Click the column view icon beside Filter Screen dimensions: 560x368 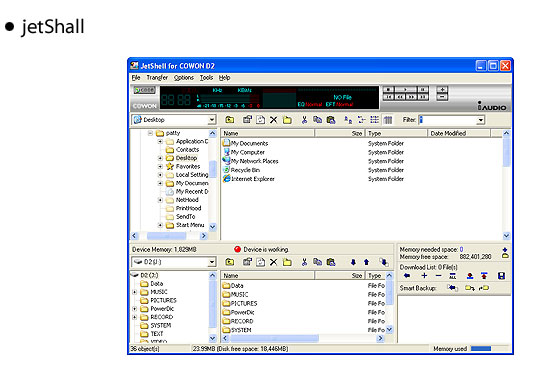click(388, 120)
